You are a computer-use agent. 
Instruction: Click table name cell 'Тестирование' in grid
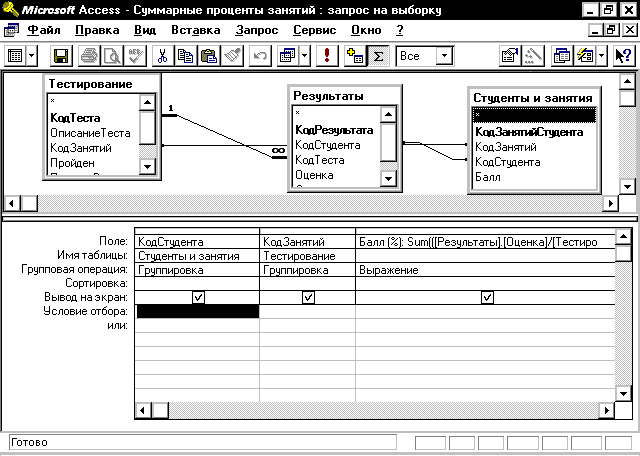coord(307,256)
